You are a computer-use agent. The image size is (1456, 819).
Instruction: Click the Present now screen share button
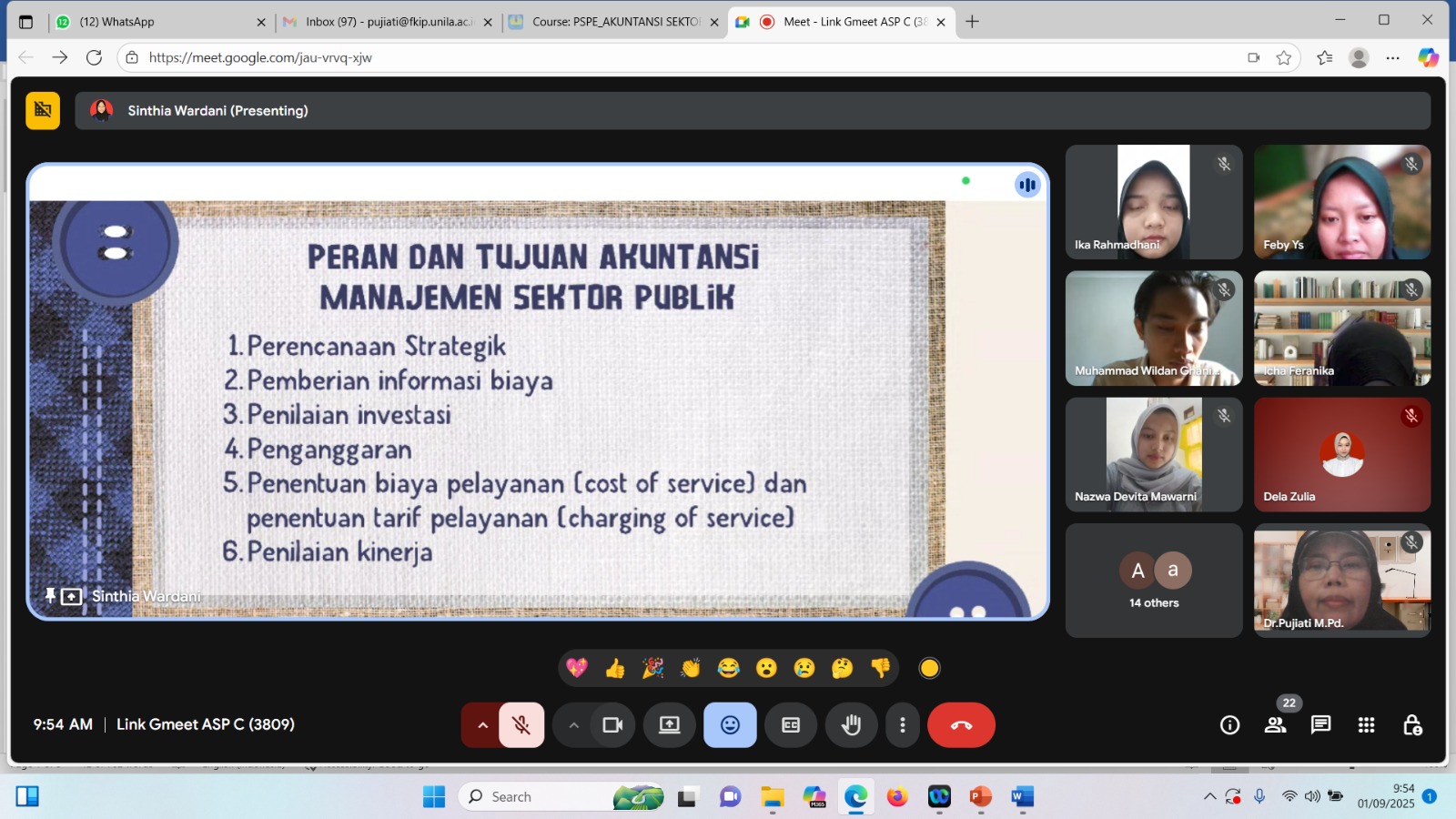(670, 725)
